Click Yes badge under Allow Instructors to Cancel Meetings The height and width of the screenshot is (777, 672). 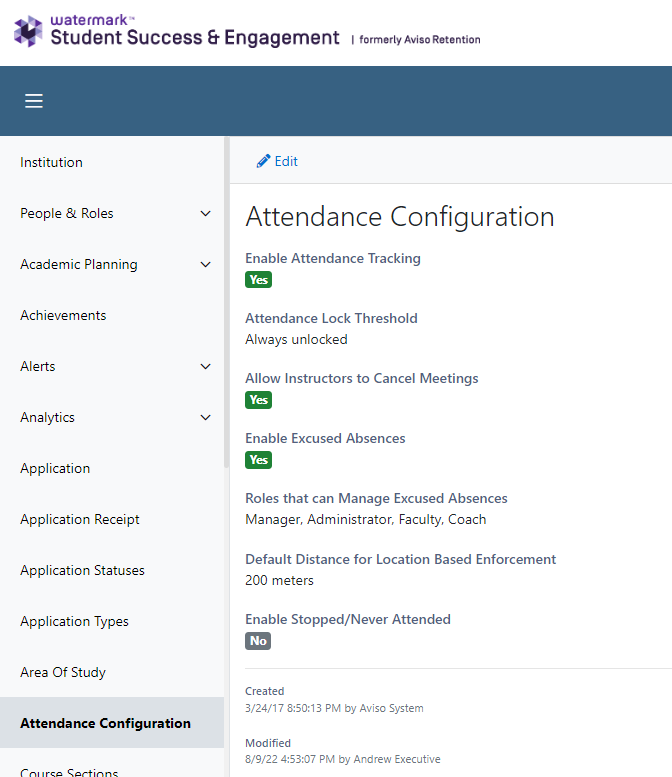click(258, 400)
